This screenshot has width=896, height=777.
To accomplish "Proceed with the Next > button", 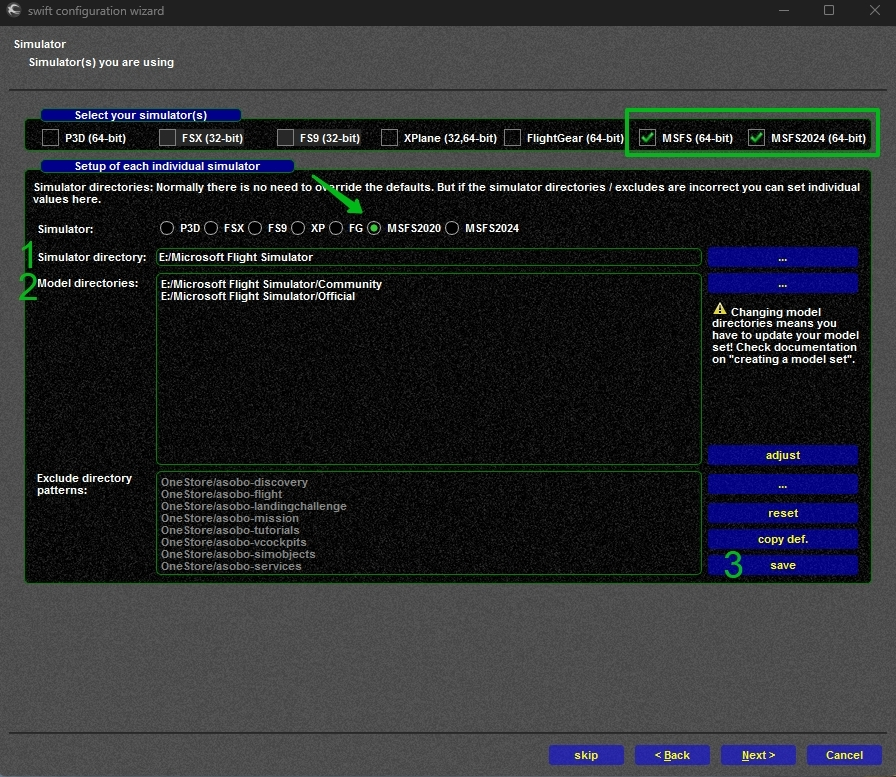I will pyautogui.click(x=758, y=755).
